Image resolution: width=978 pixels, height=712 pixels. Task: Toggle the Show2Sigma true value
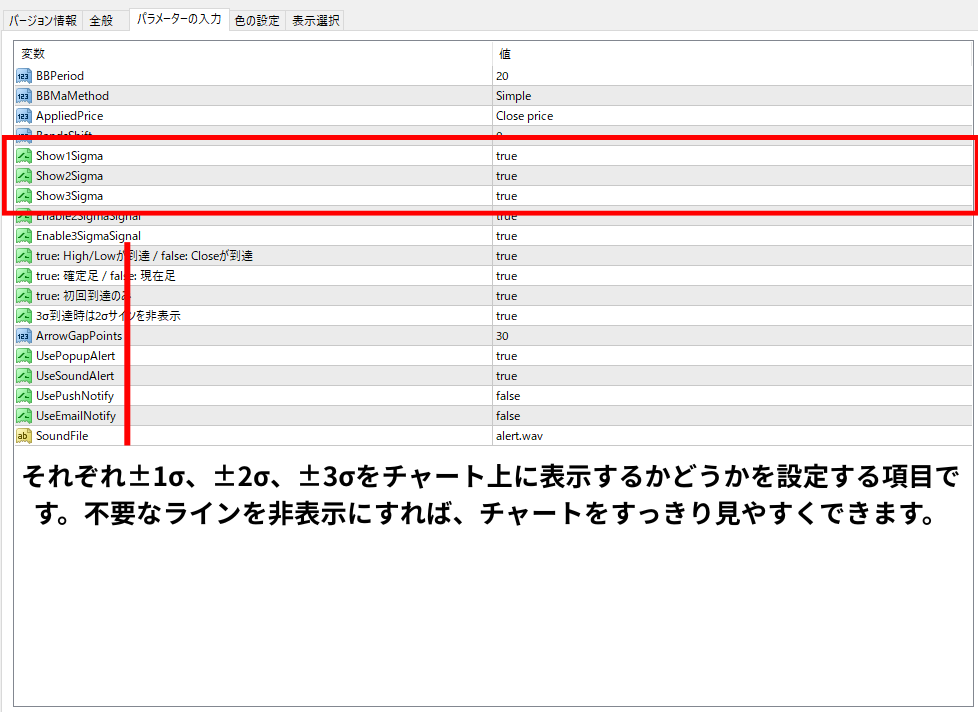pyautogui.click(x=507, y=176)
